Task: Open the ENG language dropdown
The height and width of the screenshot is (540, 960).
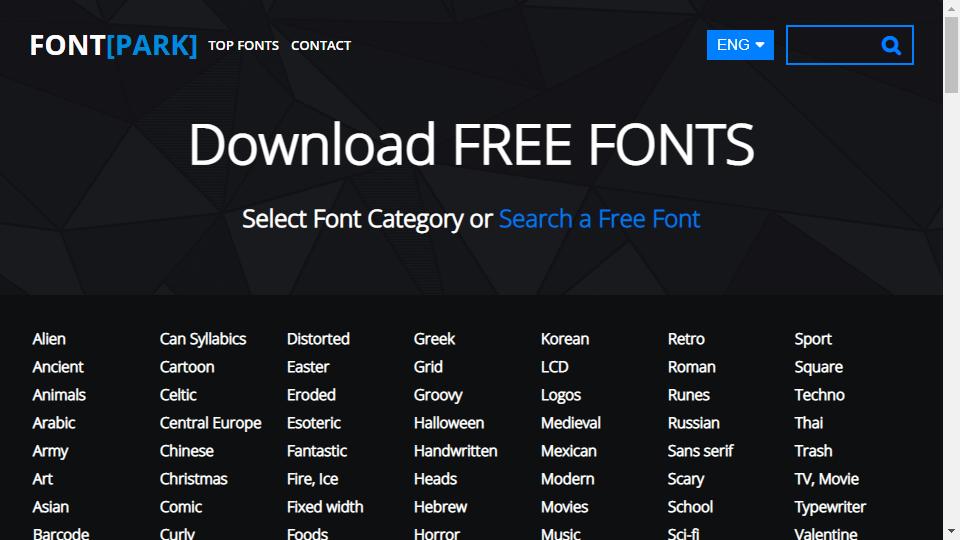Action: (x=740, y=45)
